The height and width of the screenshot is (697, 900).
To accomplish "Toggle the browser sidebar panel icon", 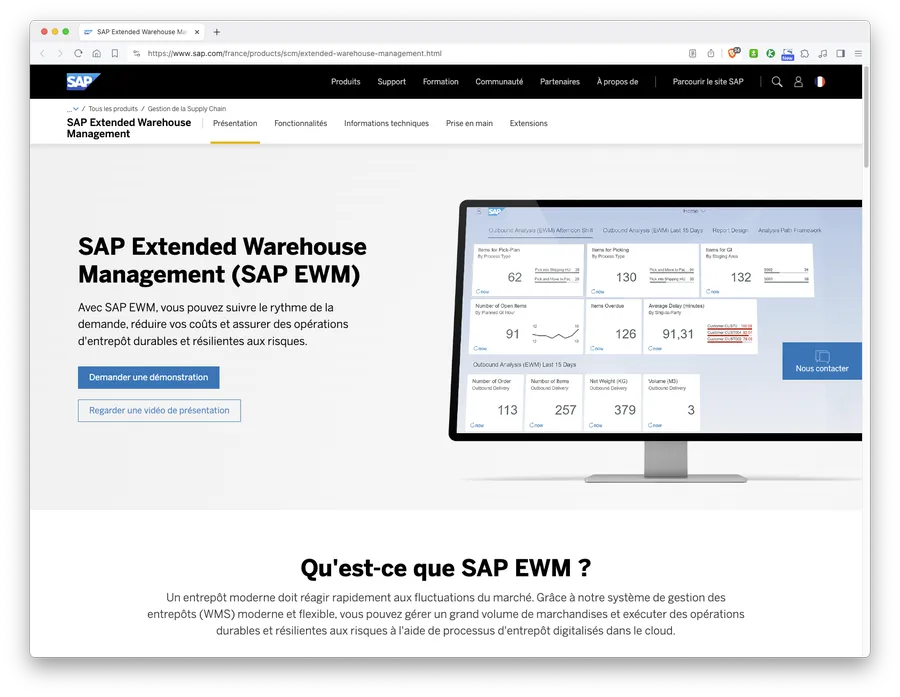I will [x=840, y=53].
